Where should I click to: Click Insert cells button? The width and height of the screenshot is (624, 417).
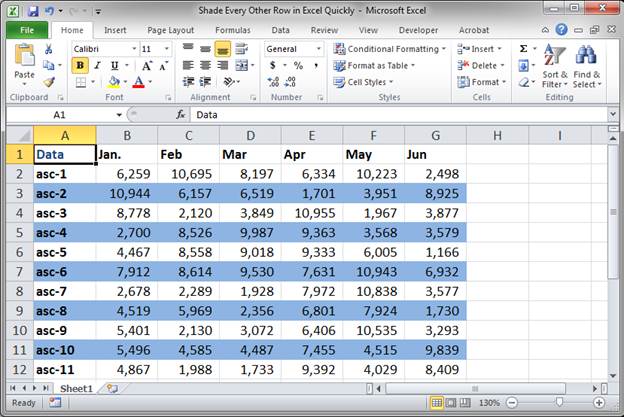479,49
